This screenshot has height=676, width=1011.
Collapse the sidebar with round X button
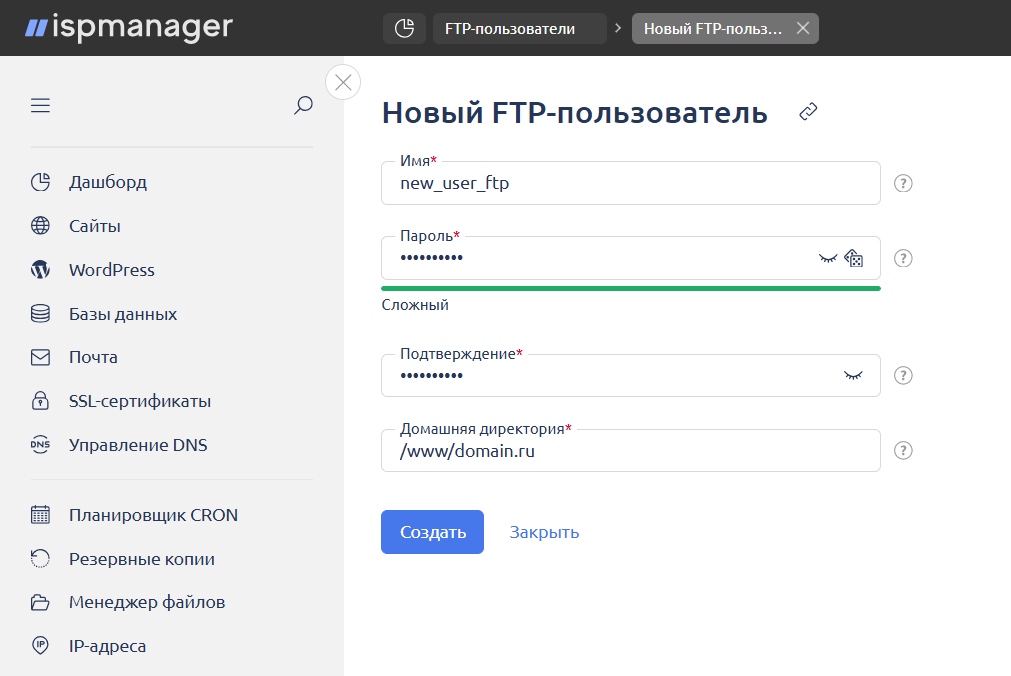point(343,82)
